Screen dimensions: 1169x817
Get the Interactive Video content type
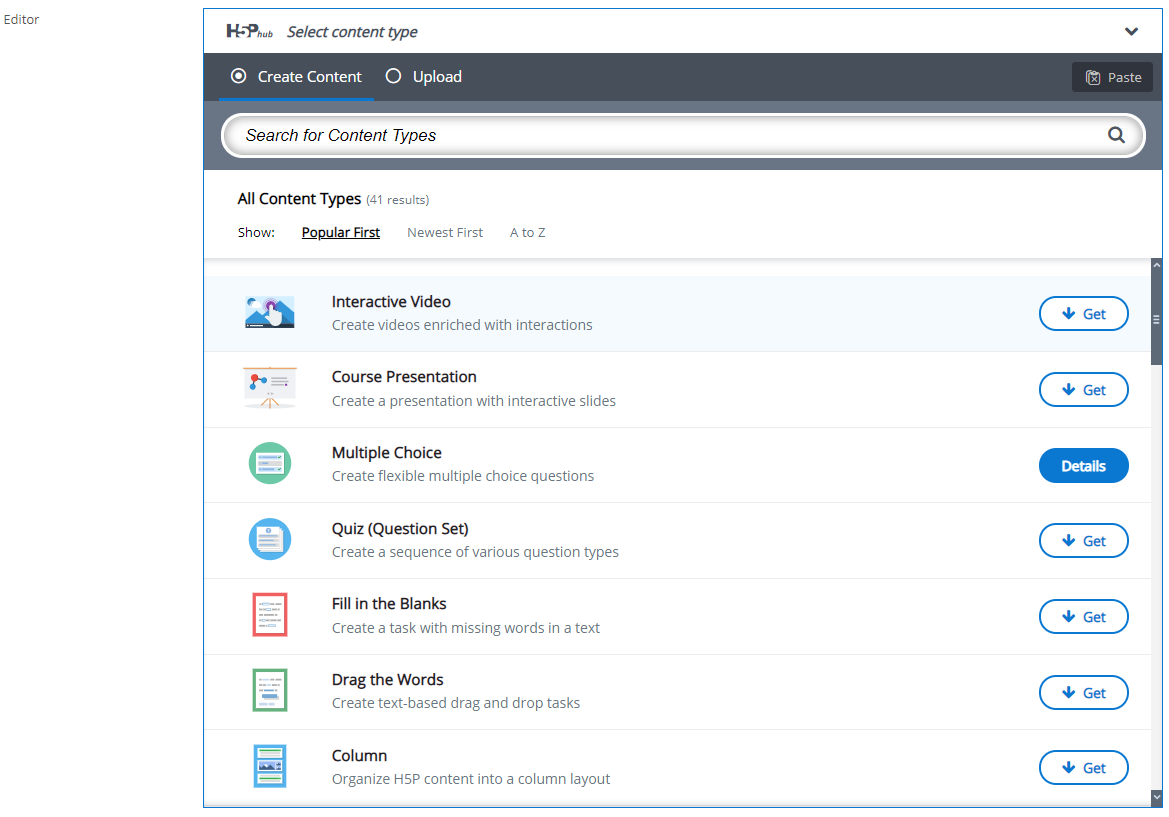click(x=1083, y=314)
